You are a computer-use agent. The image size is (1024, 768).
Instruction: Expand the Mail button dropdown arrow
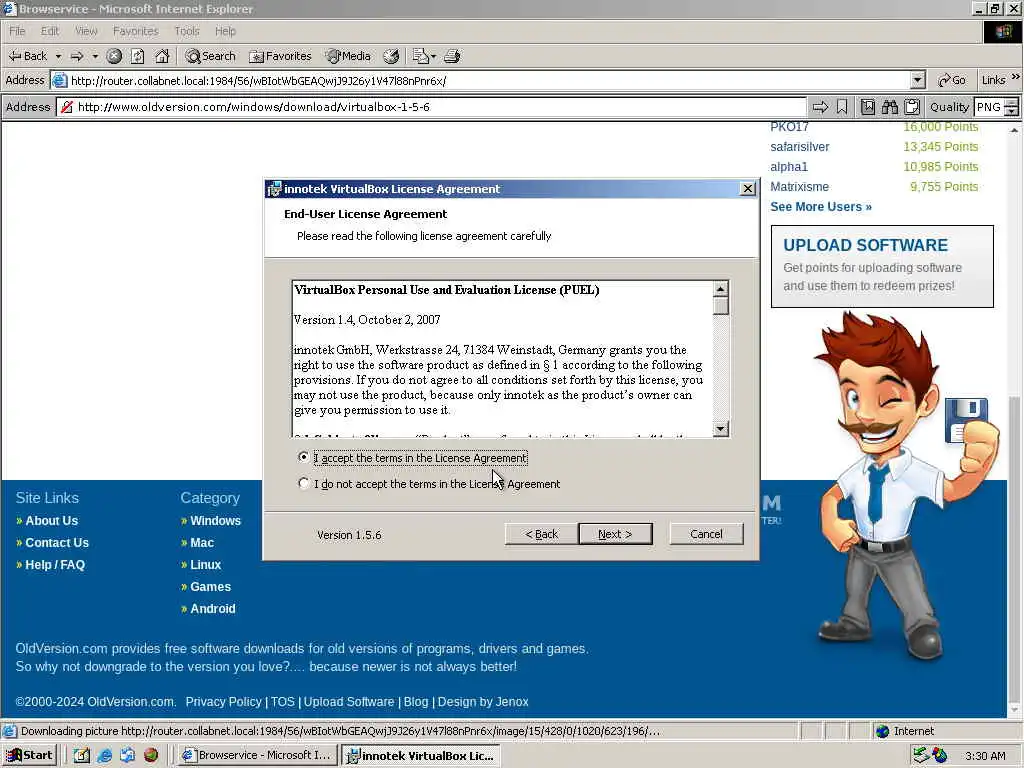pos(434,56)
